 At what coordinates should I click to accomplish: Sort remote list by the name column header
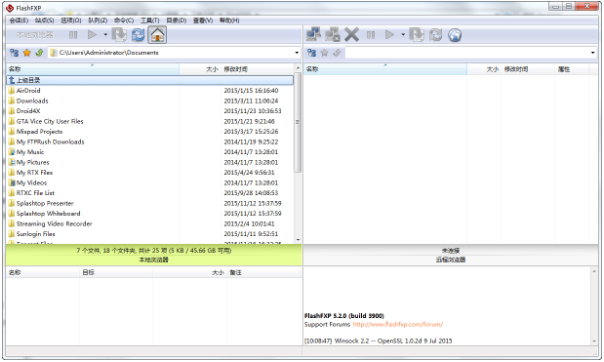point(386,69)
